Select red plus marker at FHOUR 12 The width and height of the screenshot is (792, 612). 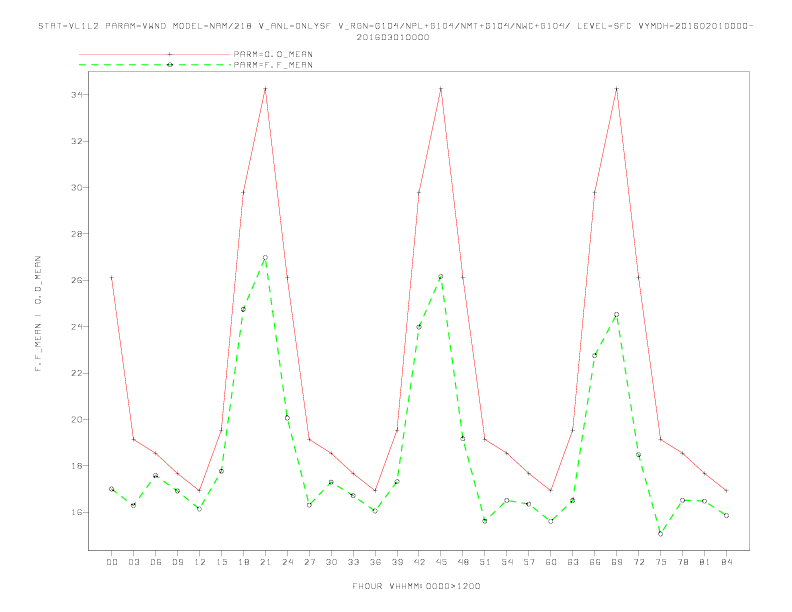click(x=200, y=490)
